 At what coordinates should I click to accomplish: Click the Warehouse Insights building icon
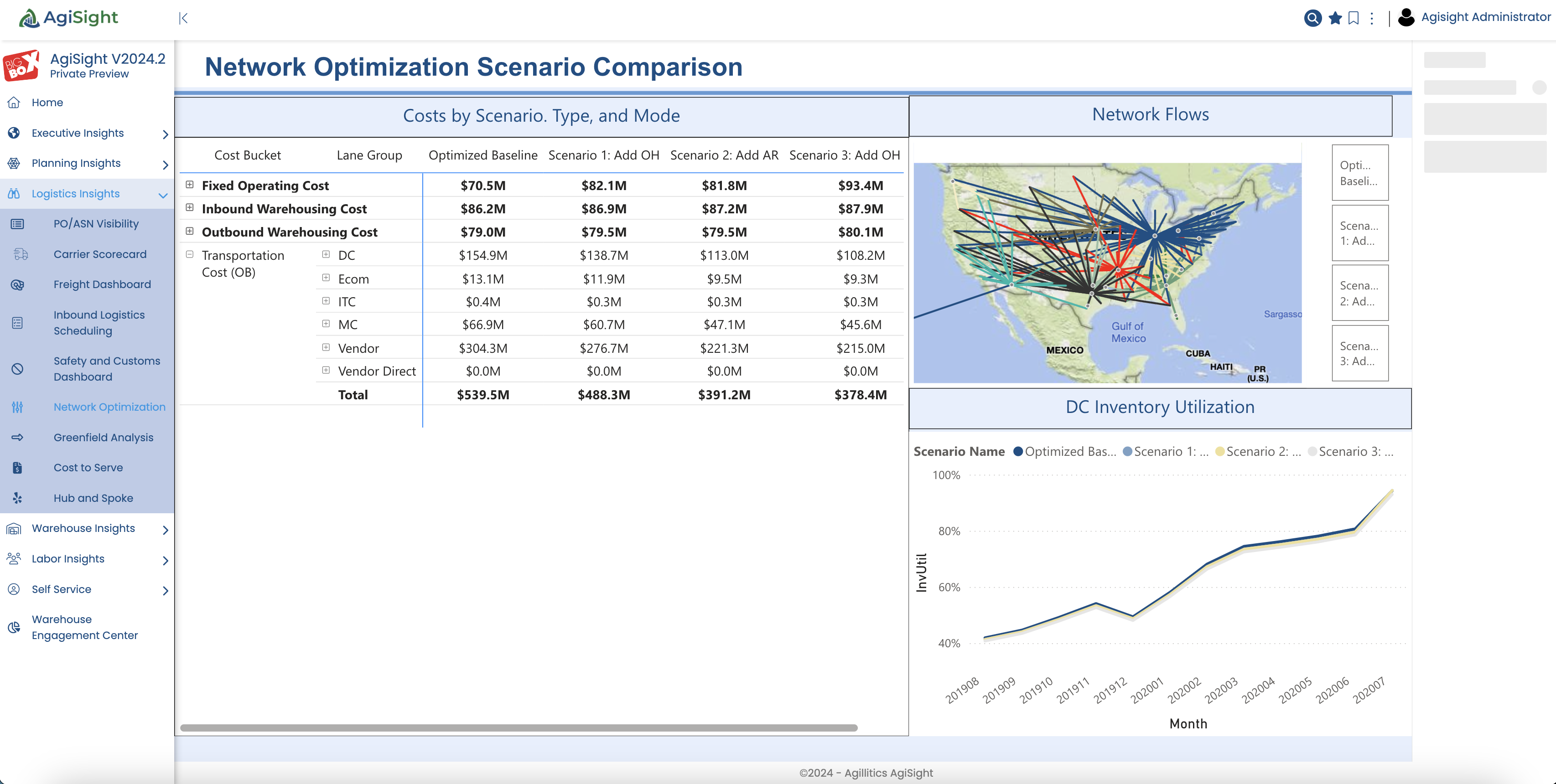(x=14, y=529)
